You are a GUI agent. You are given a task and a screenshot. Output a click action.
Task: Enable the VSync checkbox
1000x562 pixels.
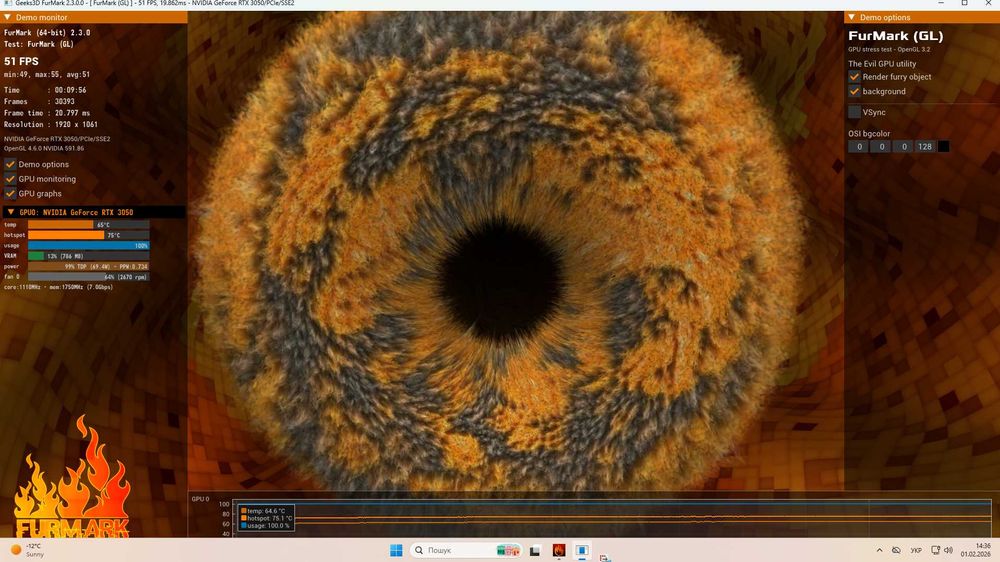855,112
